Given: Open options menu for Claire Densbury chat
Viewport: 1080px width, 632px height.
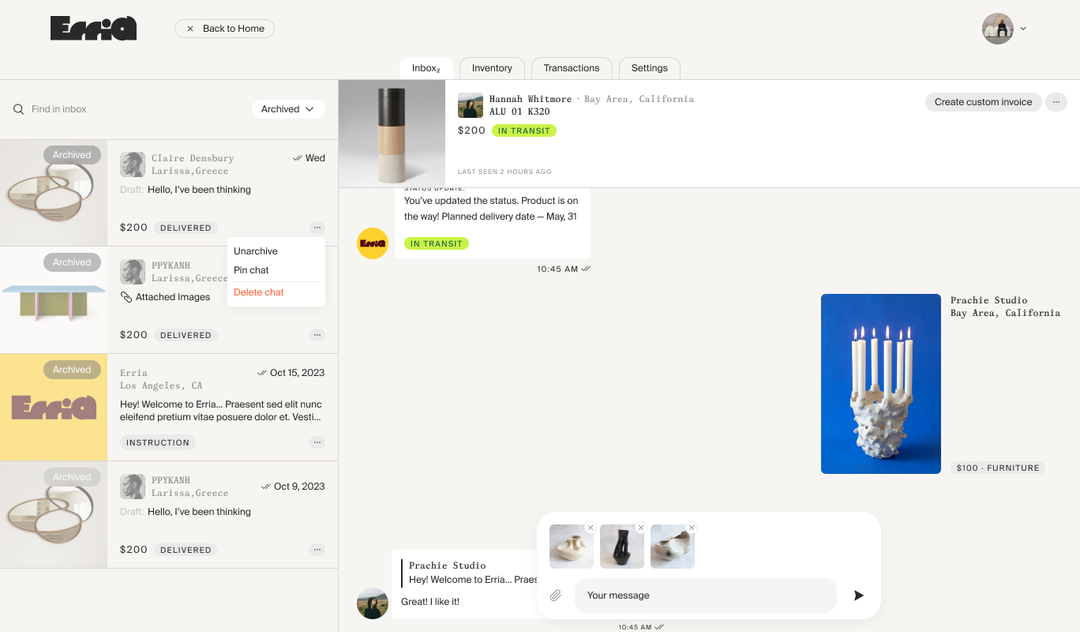Looking at the screenshot, I should 317,228.
